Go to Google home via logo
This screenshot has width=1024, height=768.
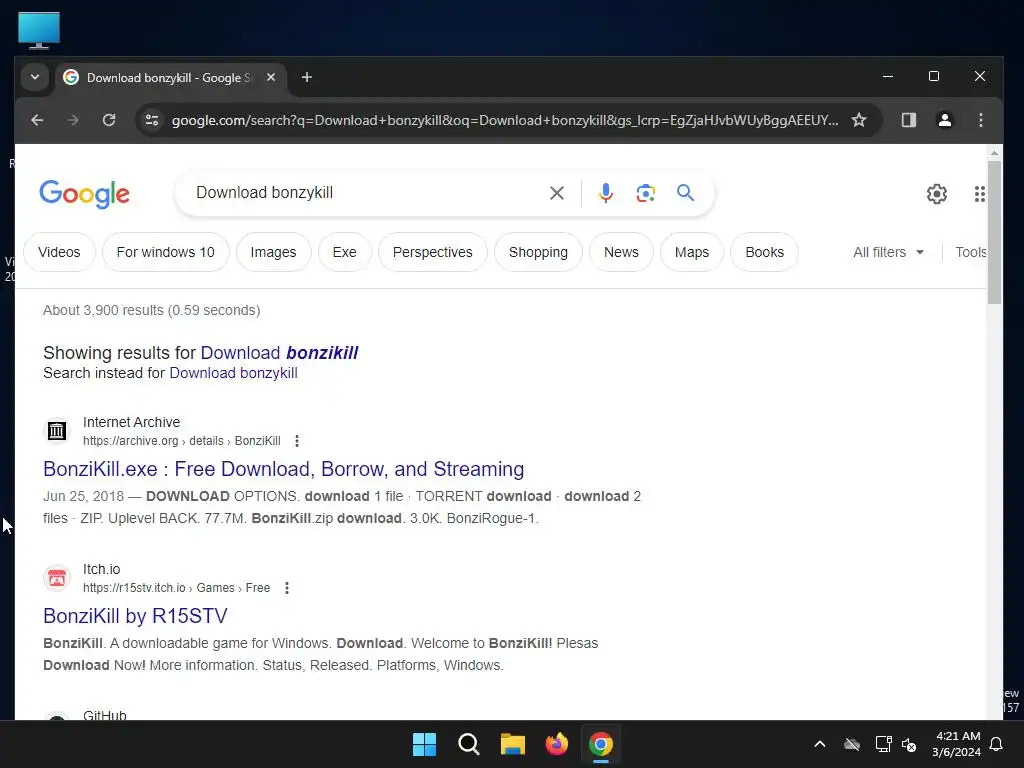(84, 194)
